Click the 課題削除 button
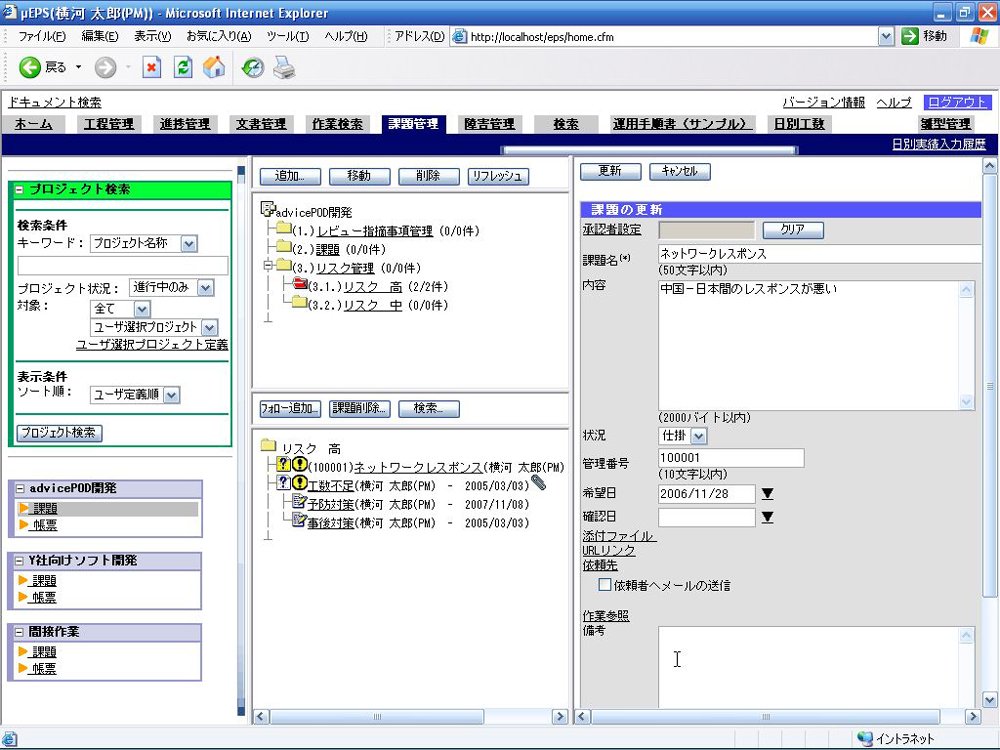 (x=359, y=408)
